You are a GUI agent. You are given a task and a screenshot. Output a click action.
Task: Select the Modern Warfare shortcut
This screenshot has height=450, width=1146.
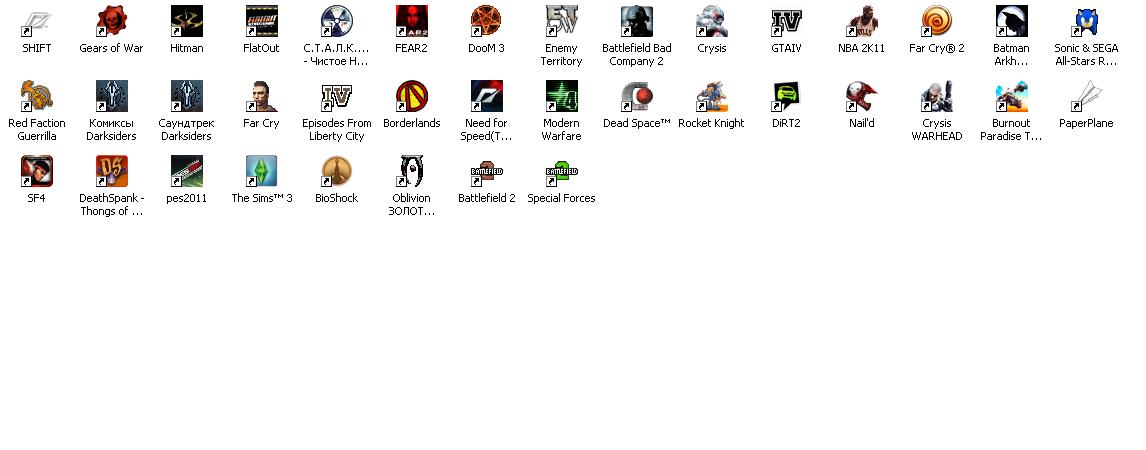[x=561, y=96]
